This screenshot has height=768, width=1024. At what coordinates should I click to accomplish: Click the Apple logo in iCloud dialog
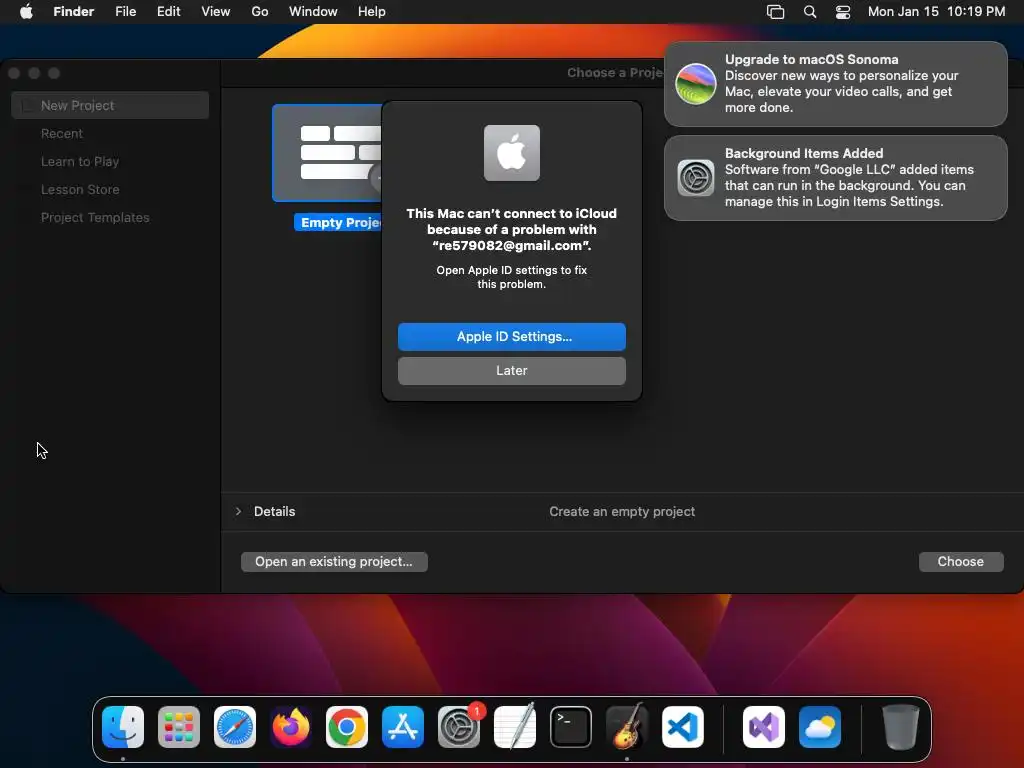[x=512, y=153]
